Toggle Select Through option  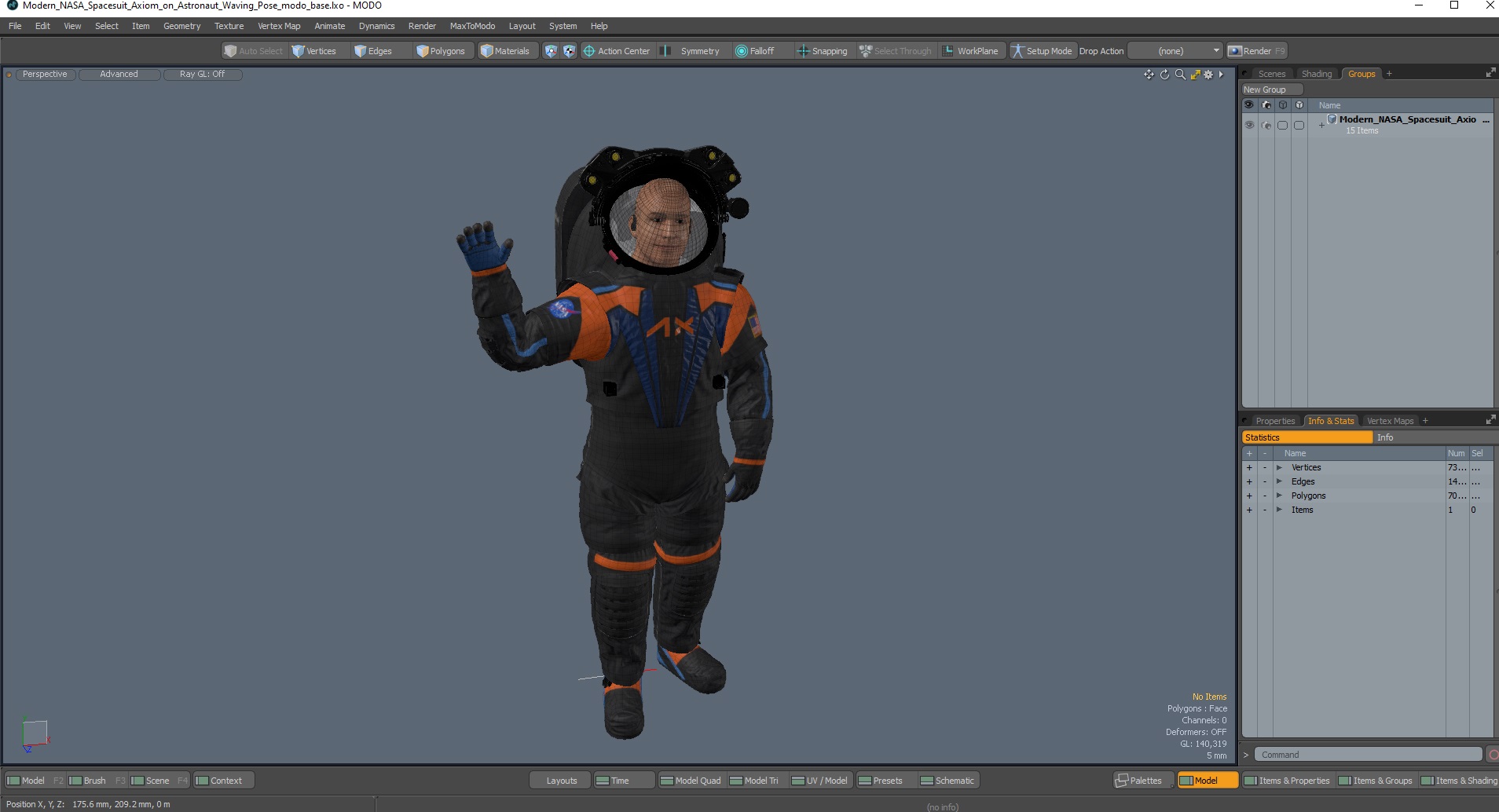pos(896,51)
